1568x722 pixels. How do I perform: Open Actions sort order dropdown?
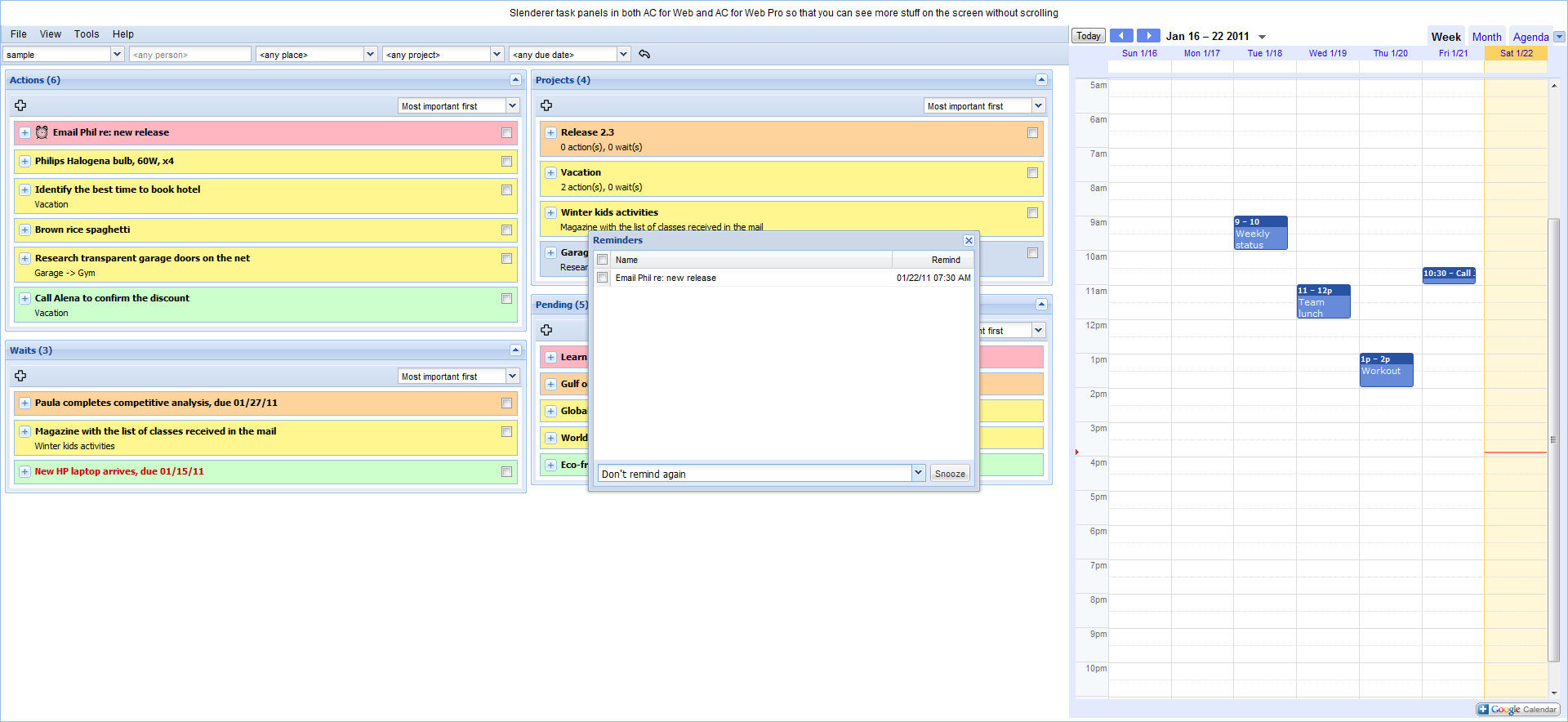click(x=512, y=105)
